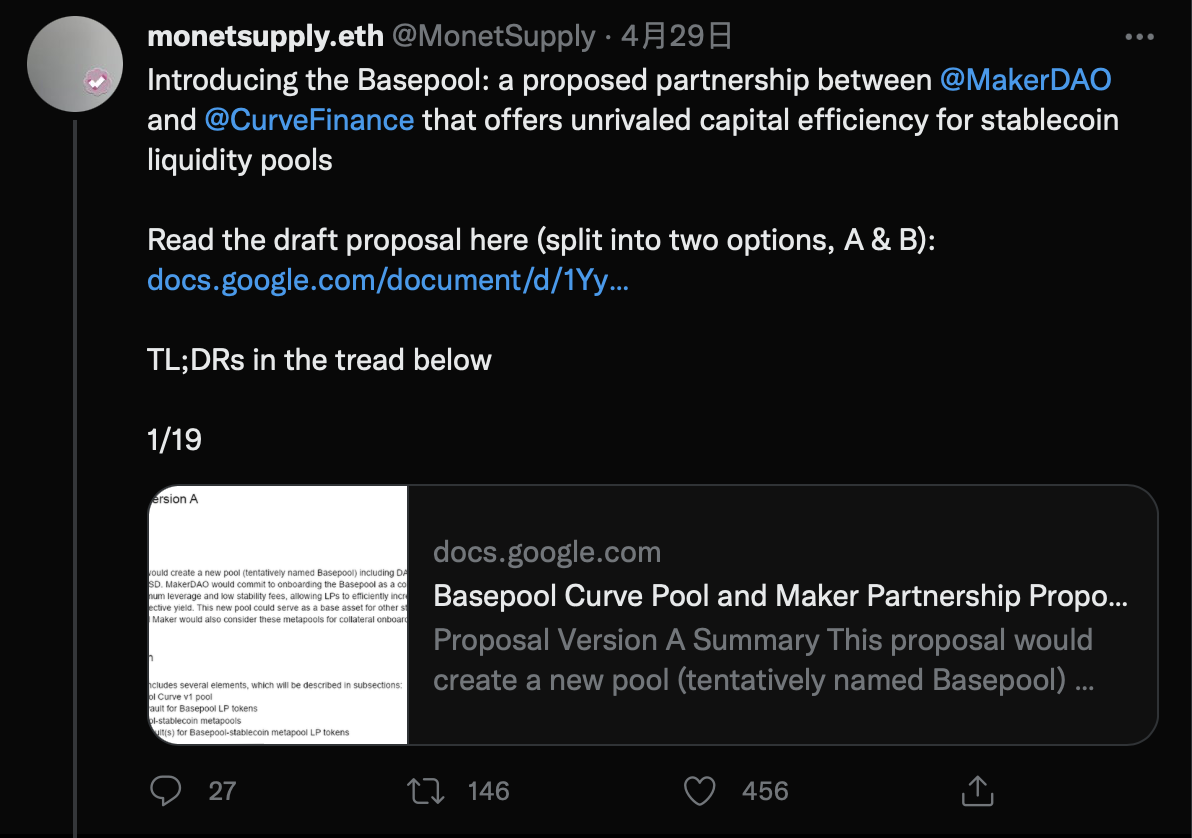This screenshot has height=838, width=1192.
Task: Click the Proposal Version A Summary description
Action: (x=763, y=660)
